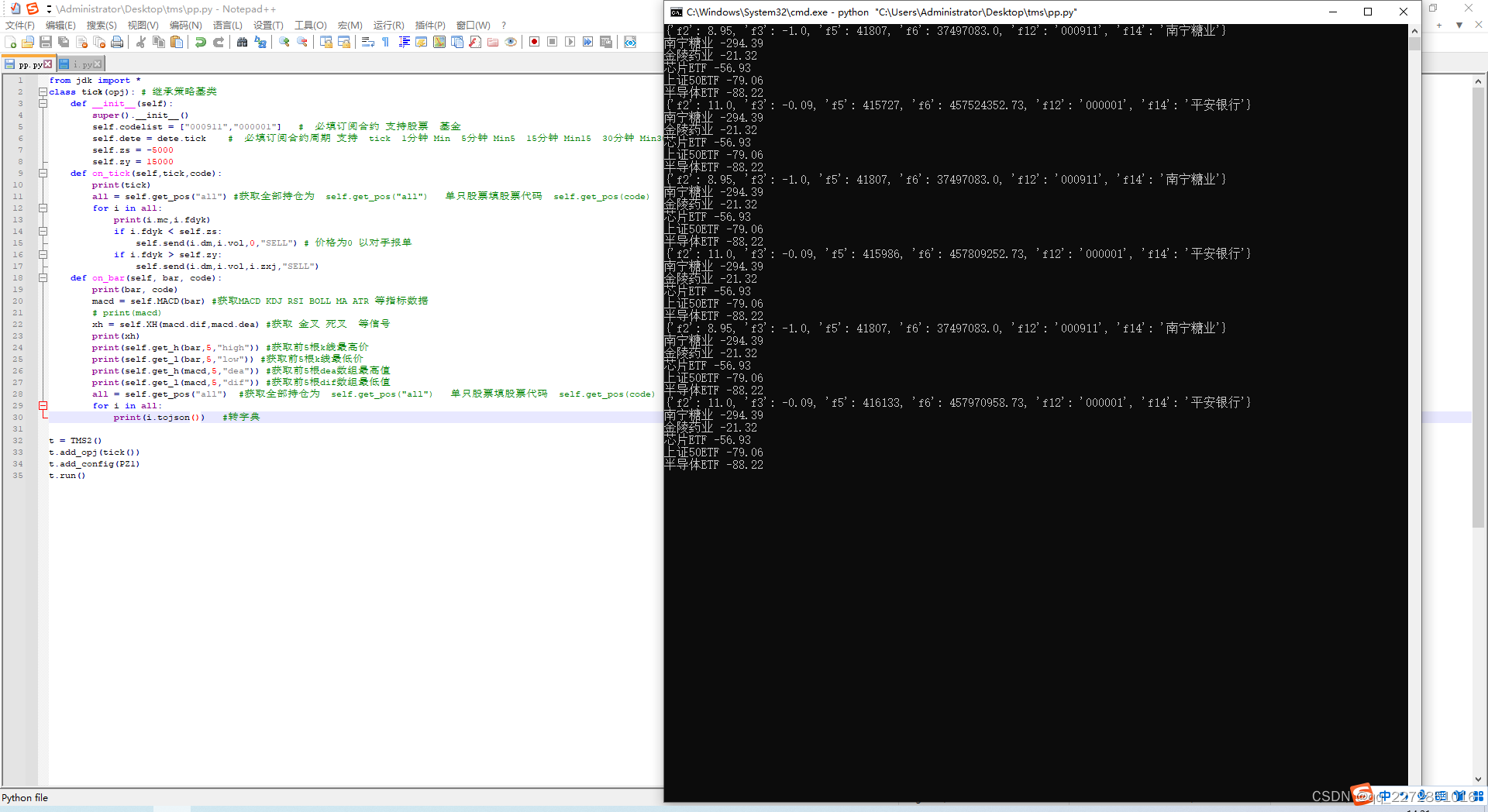This screenshot has width=1488, height=812.
Task: Click the Open file toolbar icon
Action: [28, 42]
